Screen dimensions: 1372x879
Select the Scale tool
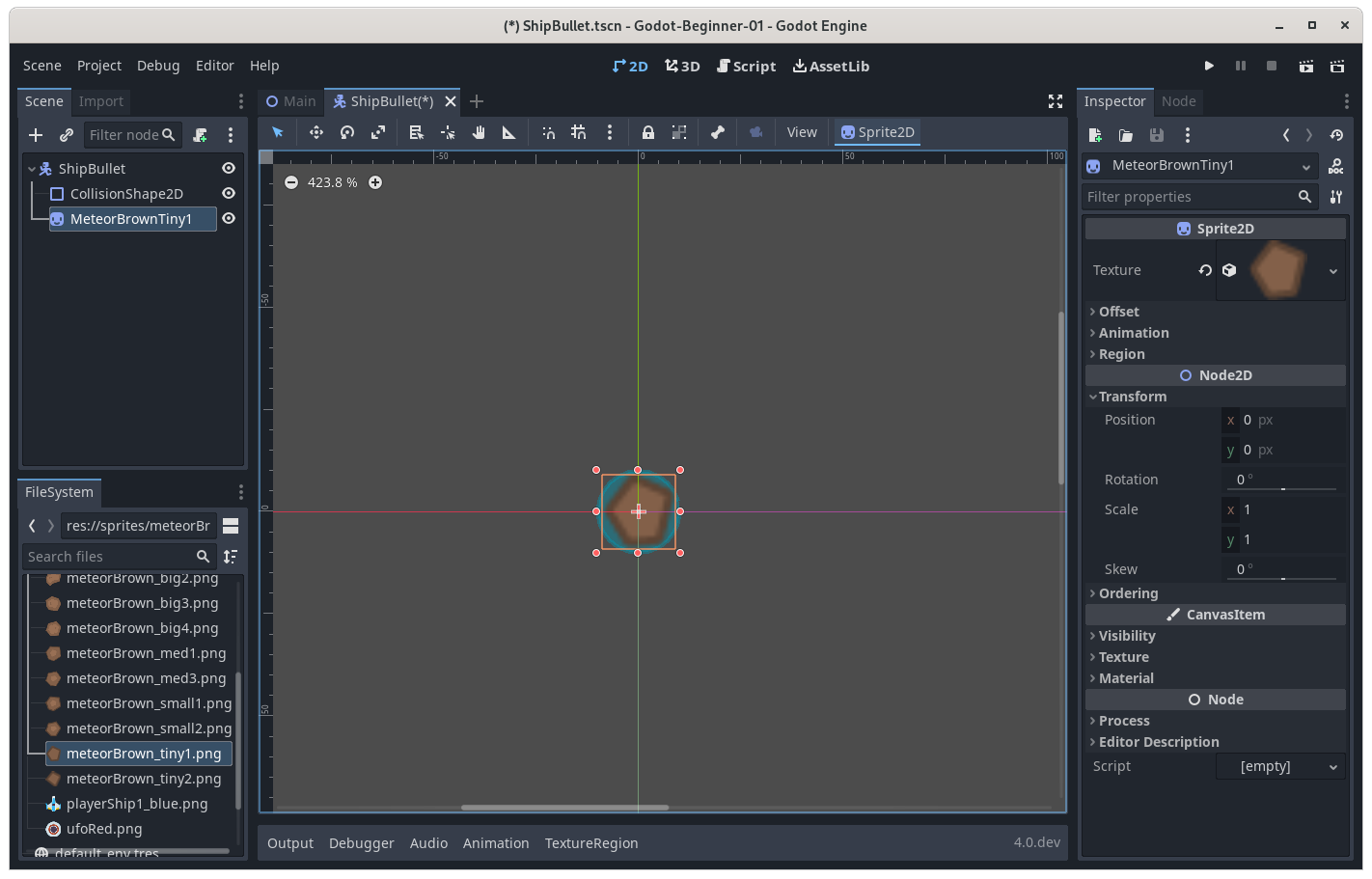[377, 132]
